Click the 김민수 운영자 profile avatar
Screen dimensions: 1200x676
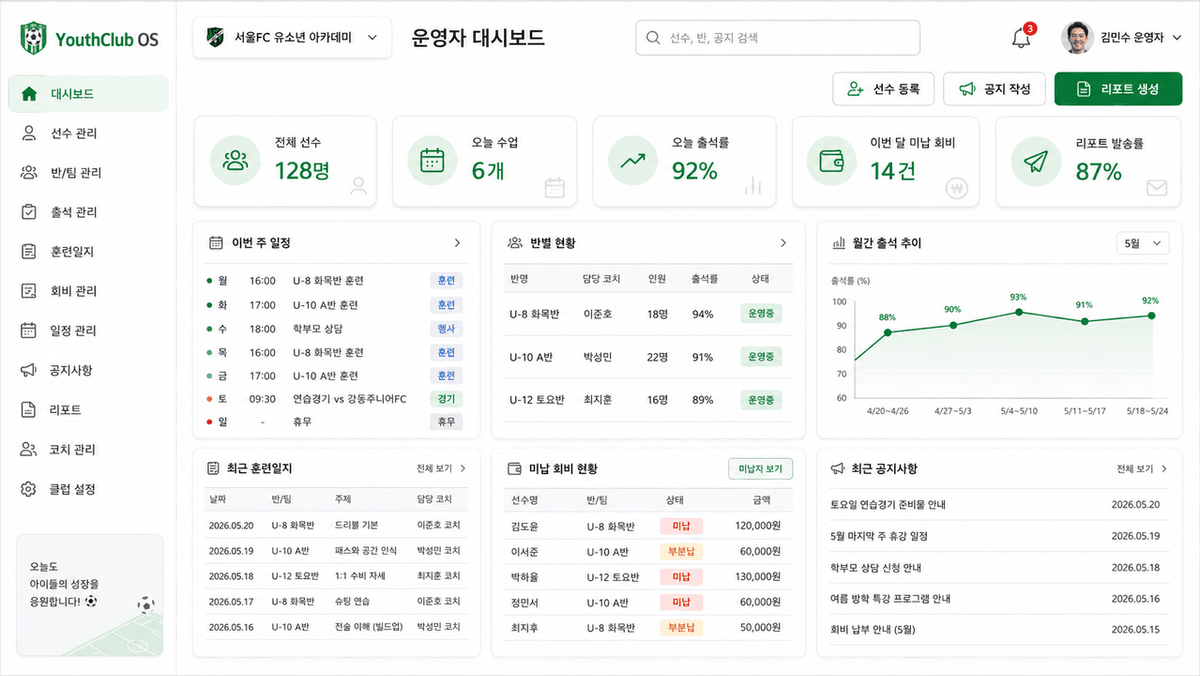1076,38
